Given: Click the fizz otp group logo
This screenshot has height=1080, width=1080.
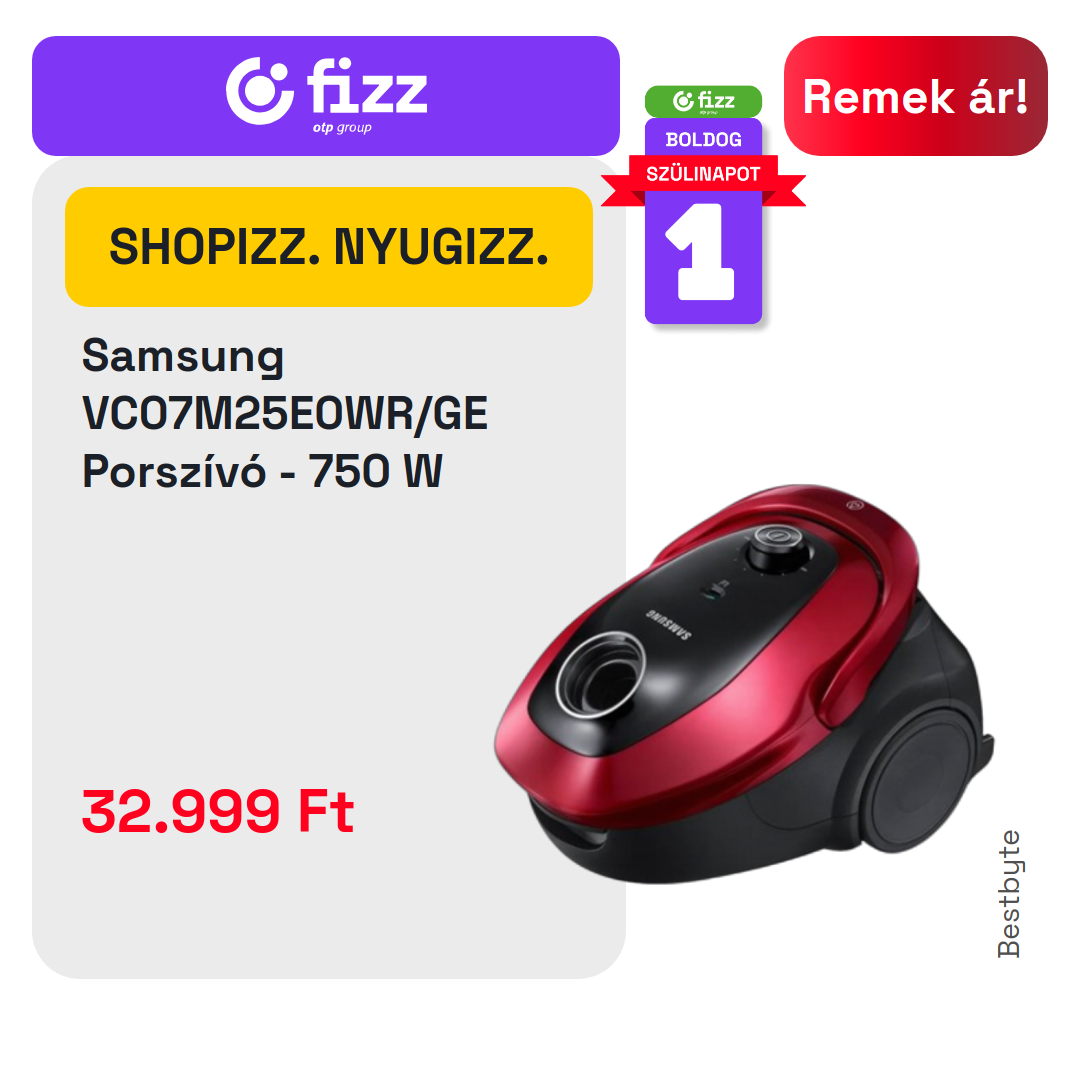Looking at the screenshot, I should coord(326,93).
